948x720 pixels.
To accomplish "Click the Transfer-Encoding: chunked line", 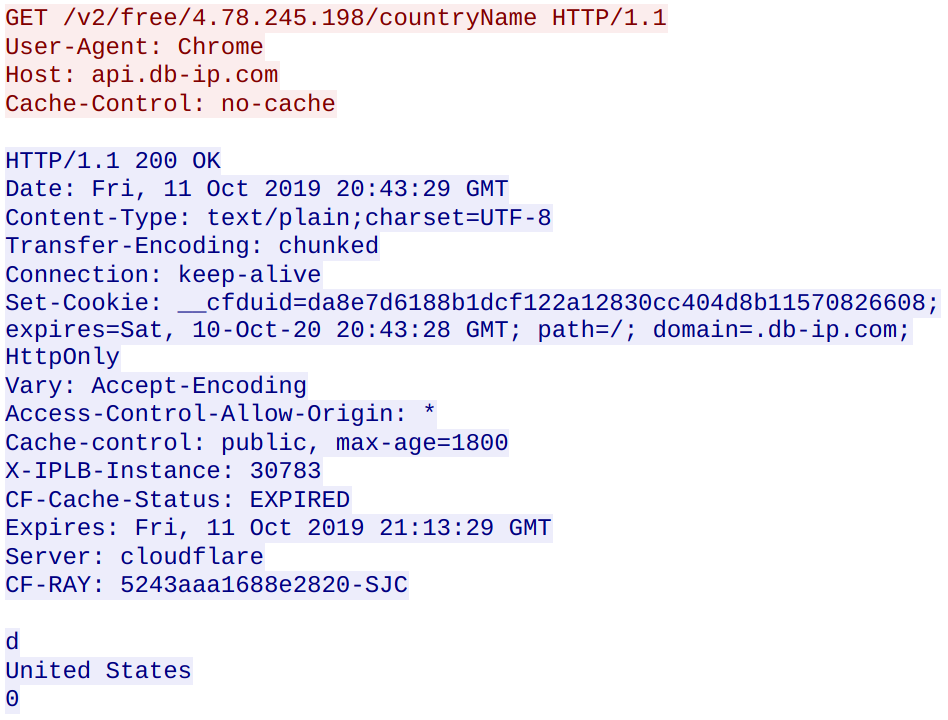I will pyautogui.click(x=192, y=246).
